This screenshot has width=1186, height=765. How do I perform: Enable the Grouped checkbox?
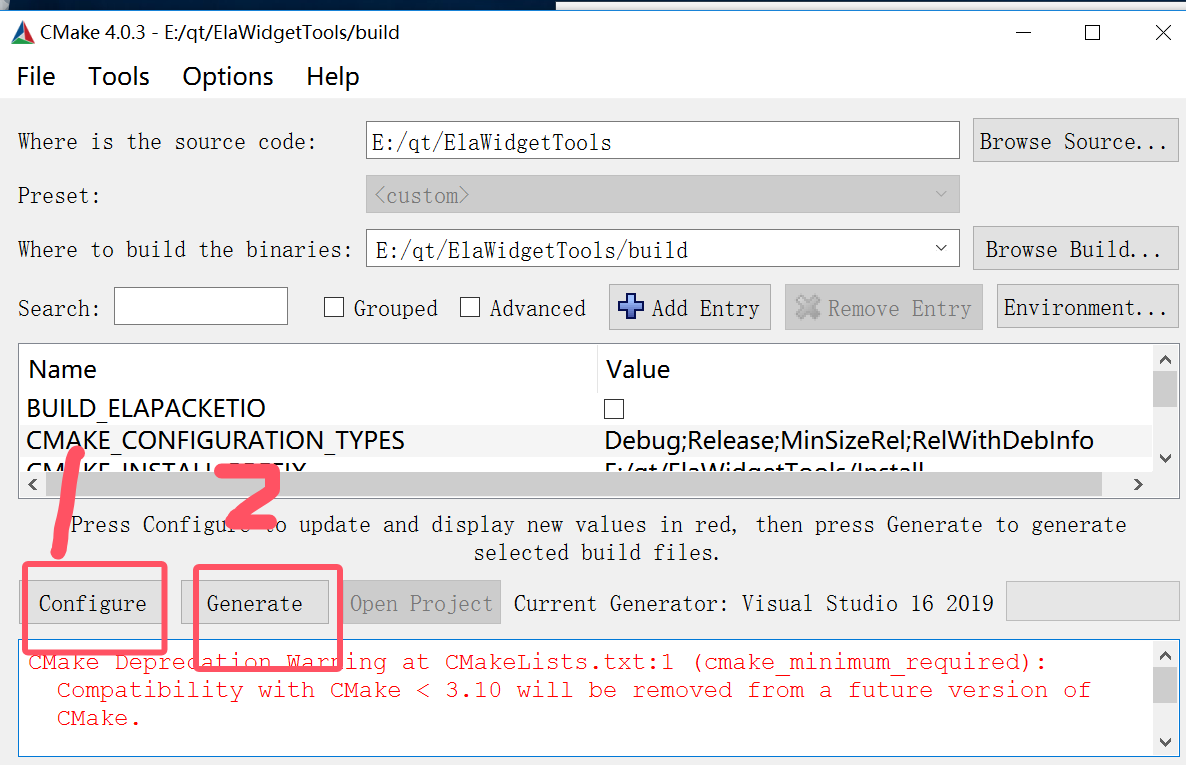click(334, 307)
